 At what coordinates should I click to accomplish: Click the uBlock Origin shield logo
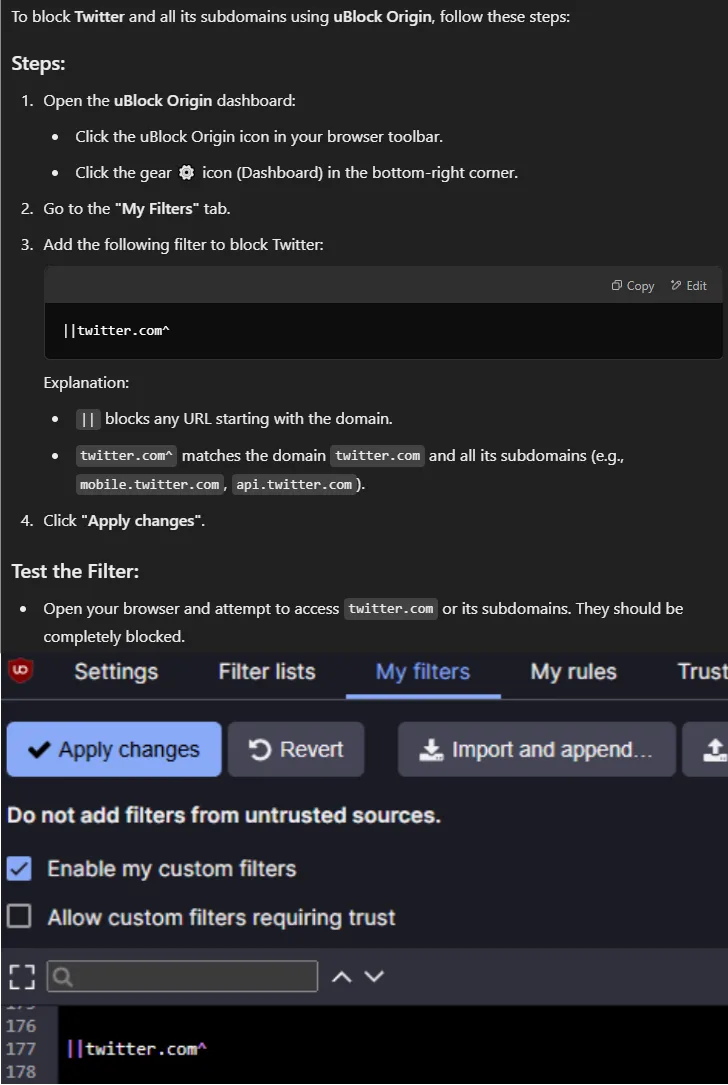point(20,670)
